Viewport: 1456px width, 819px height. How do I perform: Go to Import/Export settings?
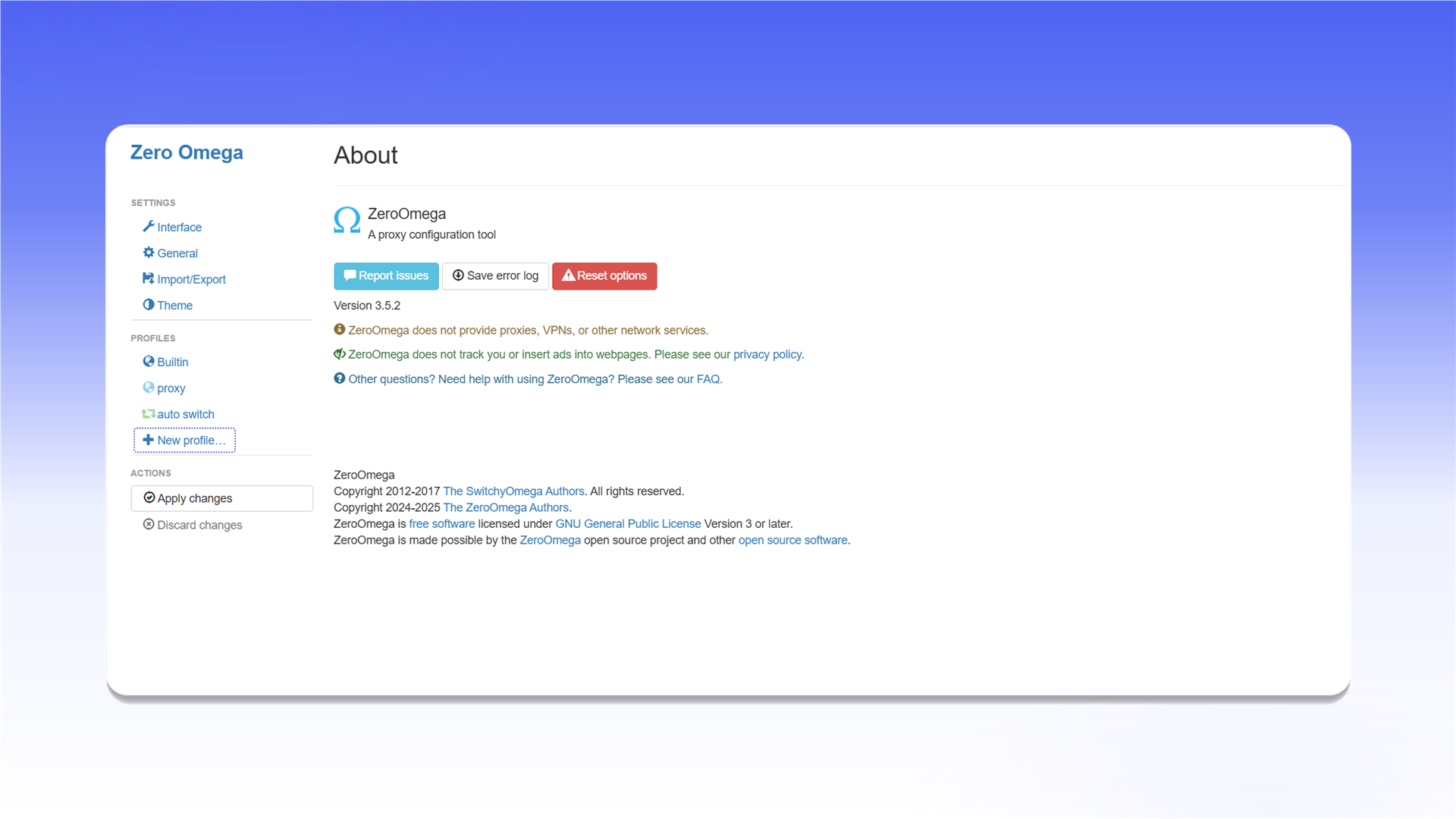click(191, 279)
